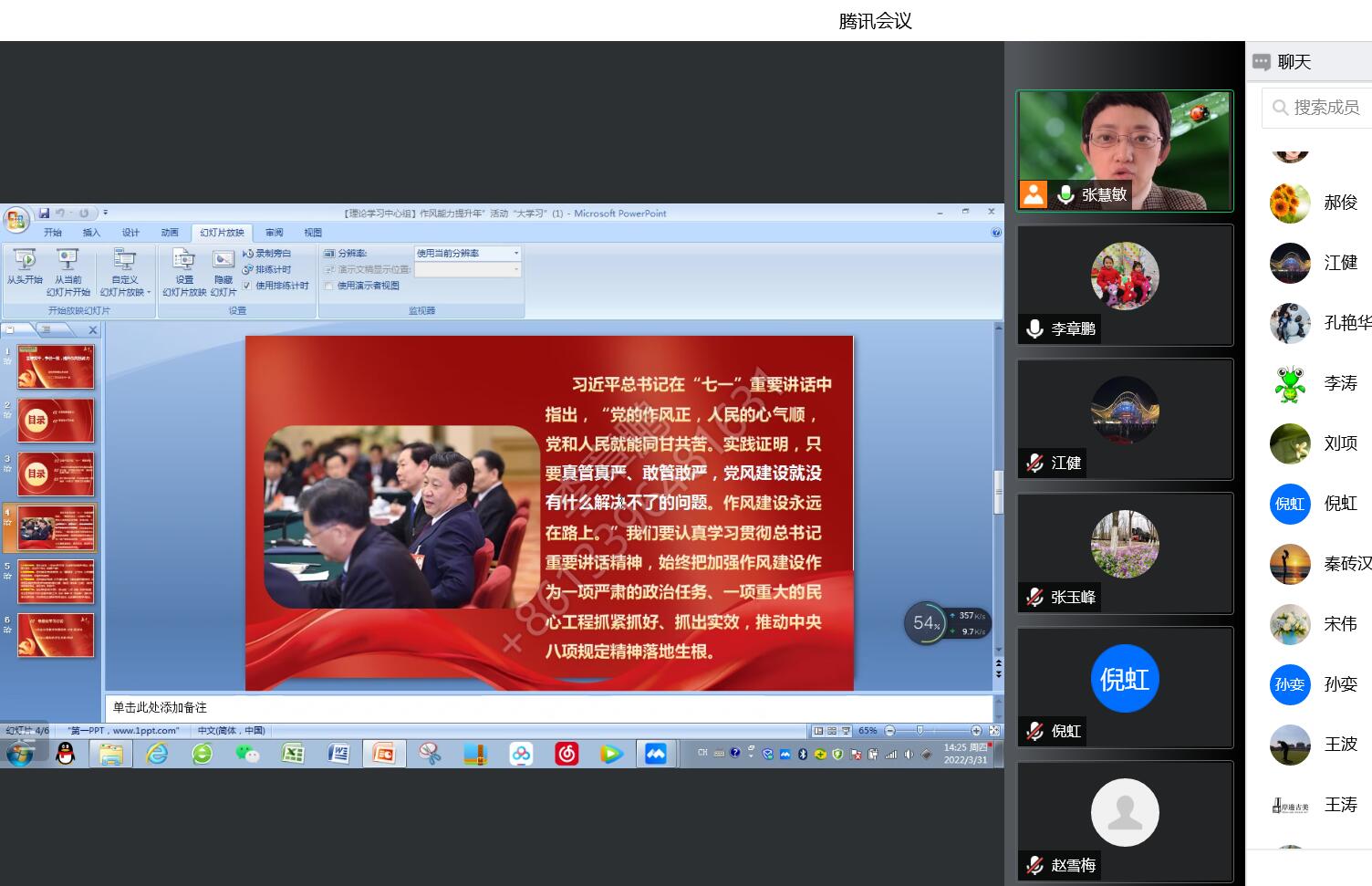Screen dimensions: 1372x886
Task: Open Word icon on the taskbar
Action: click(x=338, y=754)
